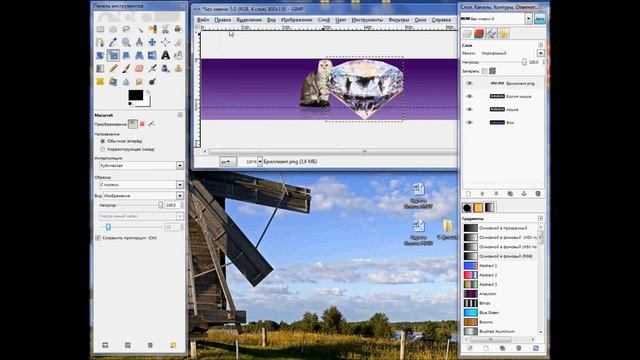Choose the corrective backward direction radio button
The height and width of the screenshot is (360, 640).
pyautogui.click(x=103, y=149)
